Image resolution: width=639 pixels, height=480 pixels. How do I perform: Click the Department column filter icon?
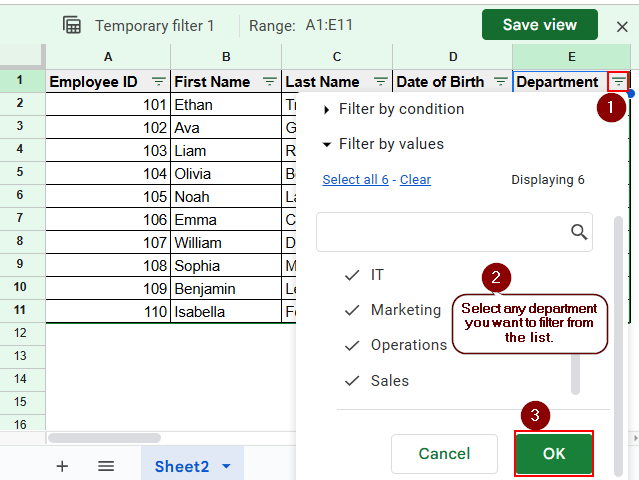coord(619,82)
